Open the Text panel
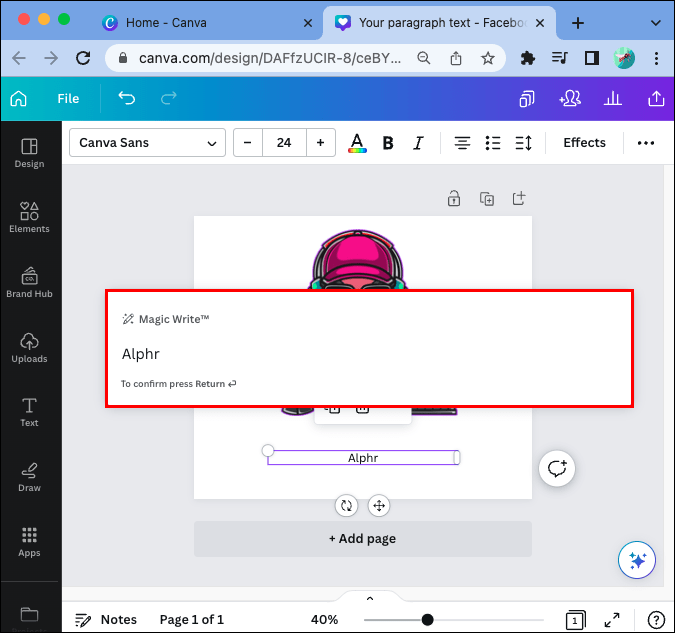 pyautogui.click(x=29, y=413)
